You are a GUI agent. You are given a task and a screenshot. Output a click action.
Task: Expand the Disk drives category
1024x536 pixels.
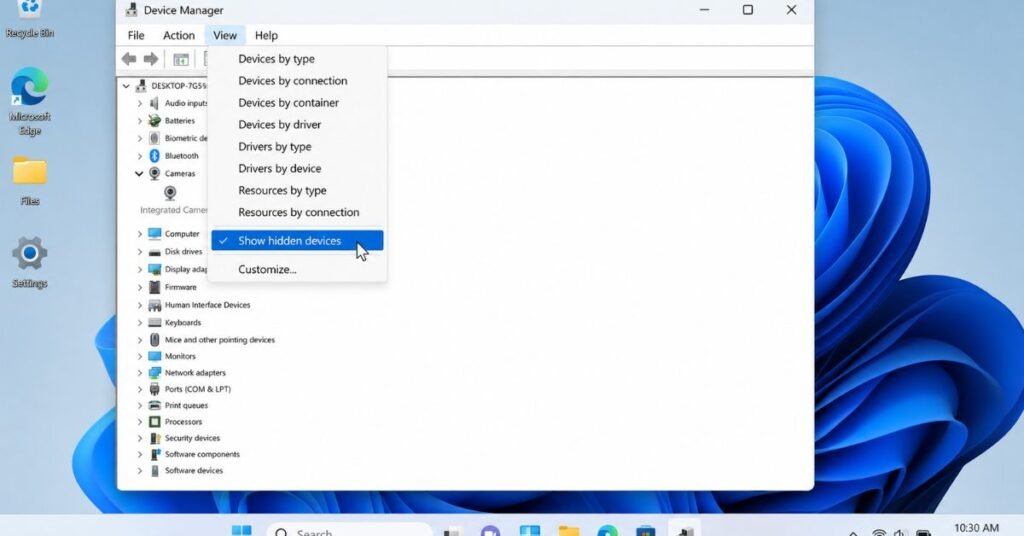[139, 252]
